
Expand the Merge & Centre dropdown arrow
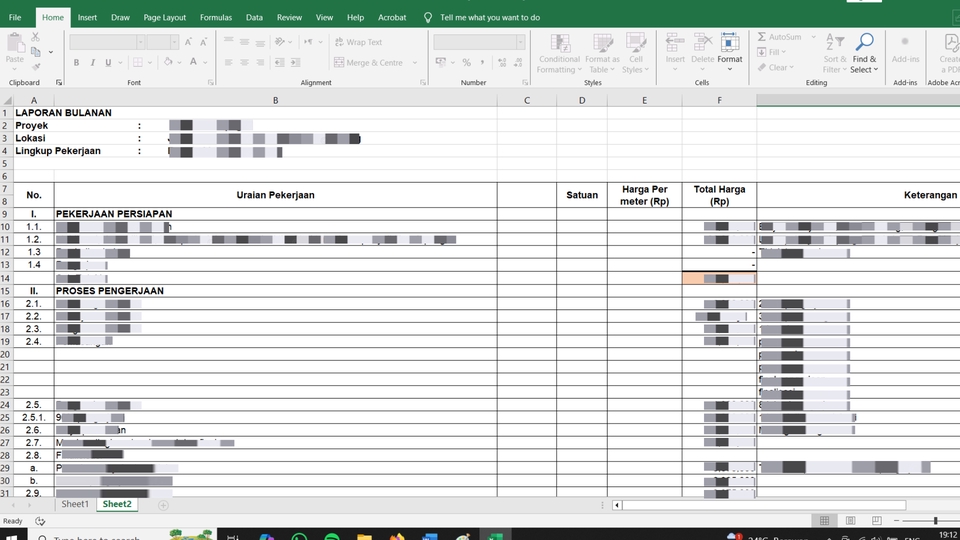tap(412, 63)
